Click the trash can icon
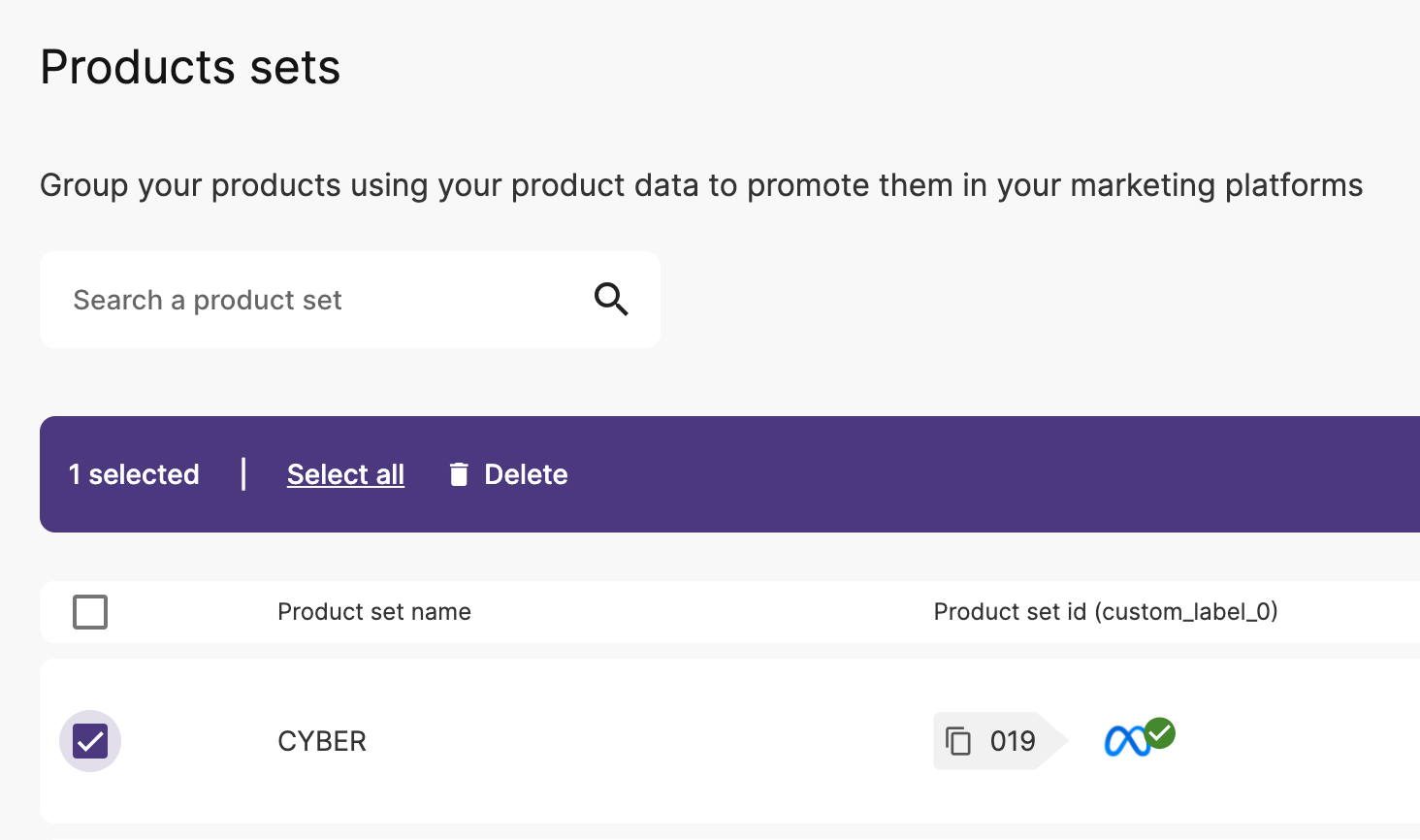The height and width of the screenshot is (840, 1420). (x=459, y=474)
